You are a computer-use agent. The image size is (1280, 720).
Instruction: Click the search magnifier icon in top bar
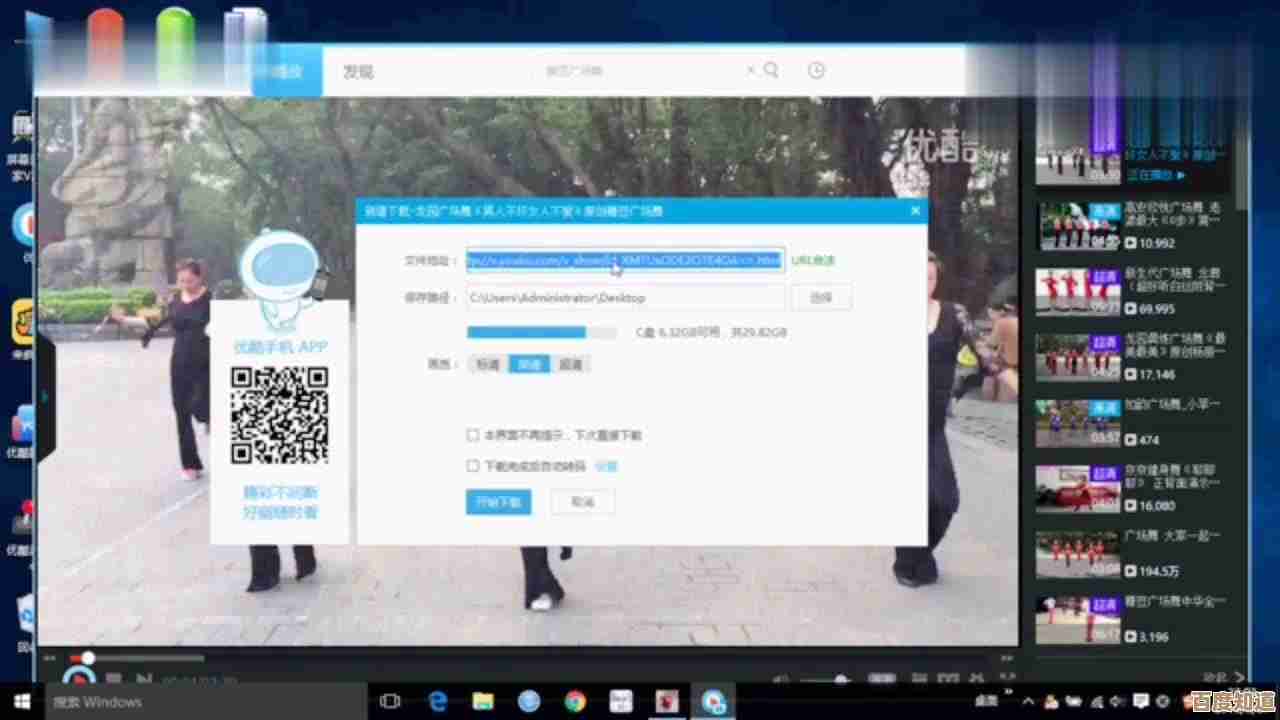pos(771,70)
